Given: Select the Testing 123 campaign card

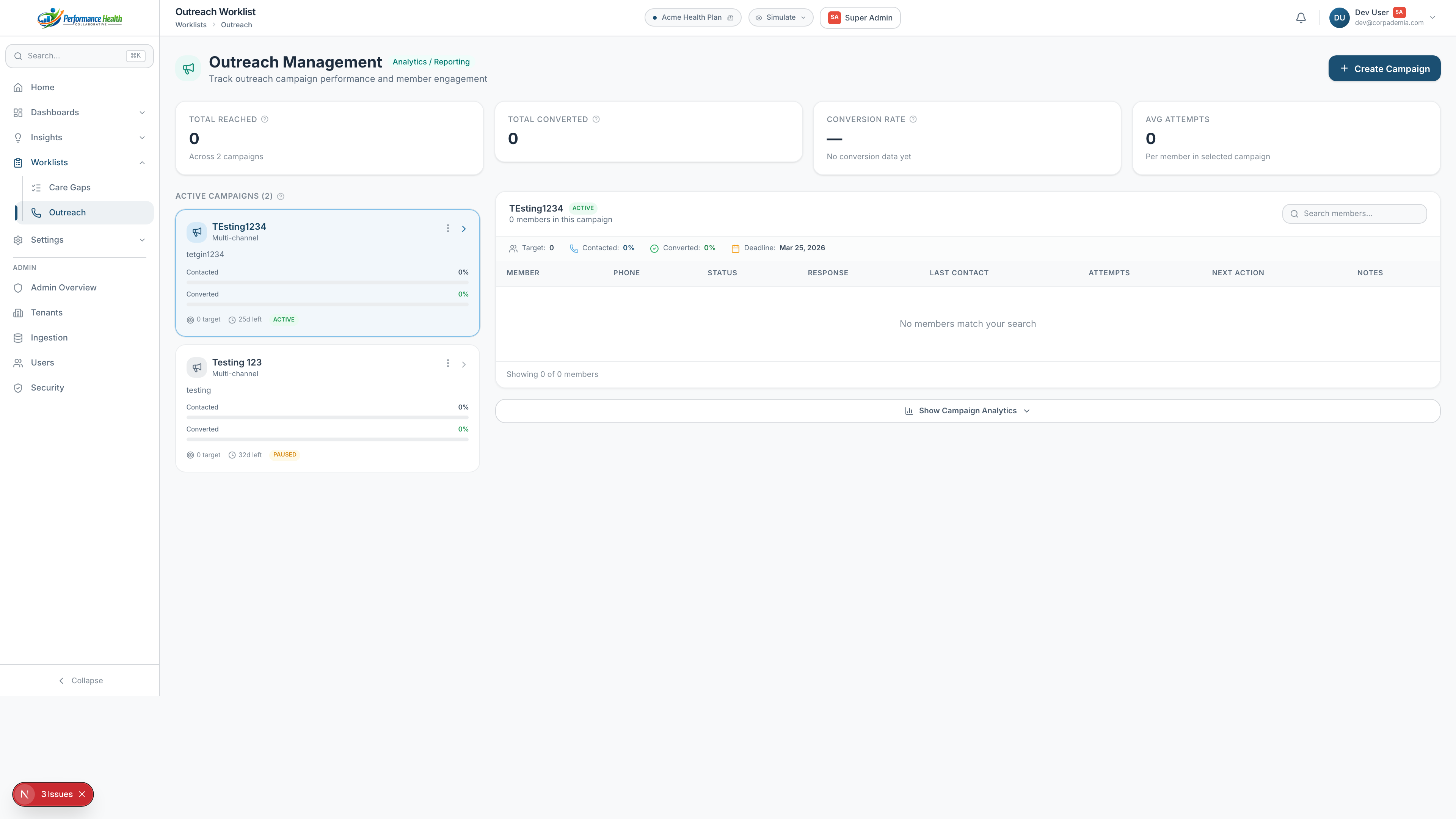Looking at the screenshot, I should (327, 408).
